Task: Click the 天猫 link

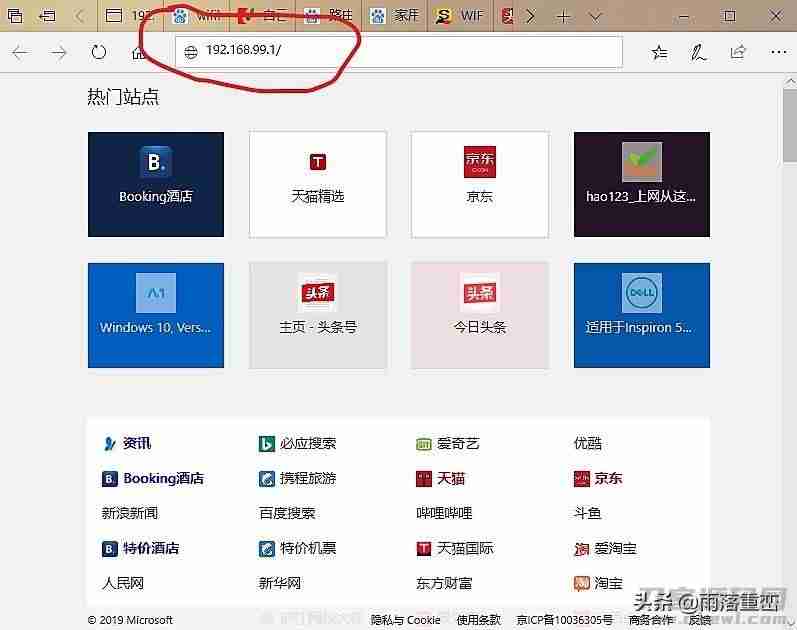Action: pyautogui.click(x=451, y=478)
